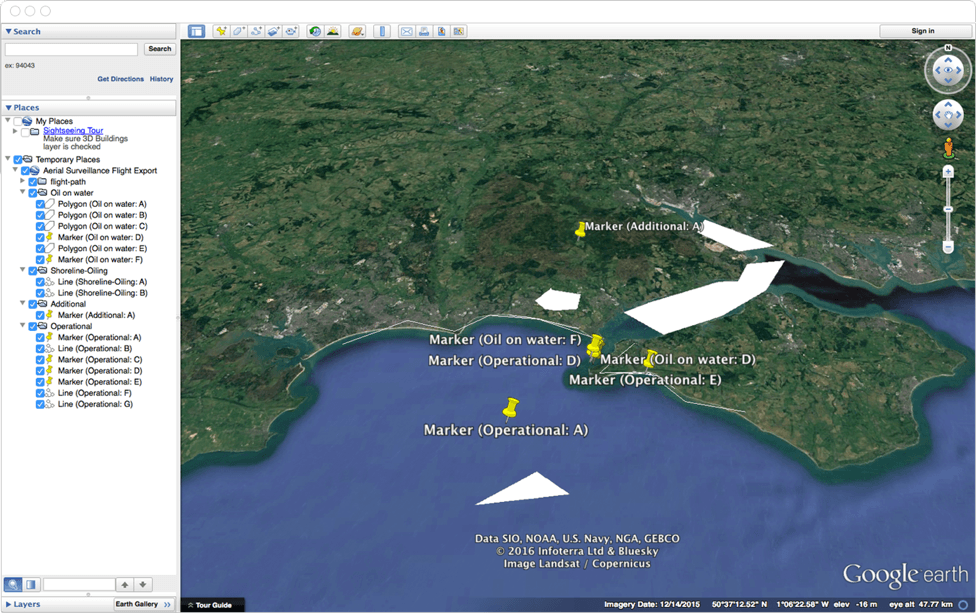Click the Get Directions link
976x613 pixels.
point(120,79)
